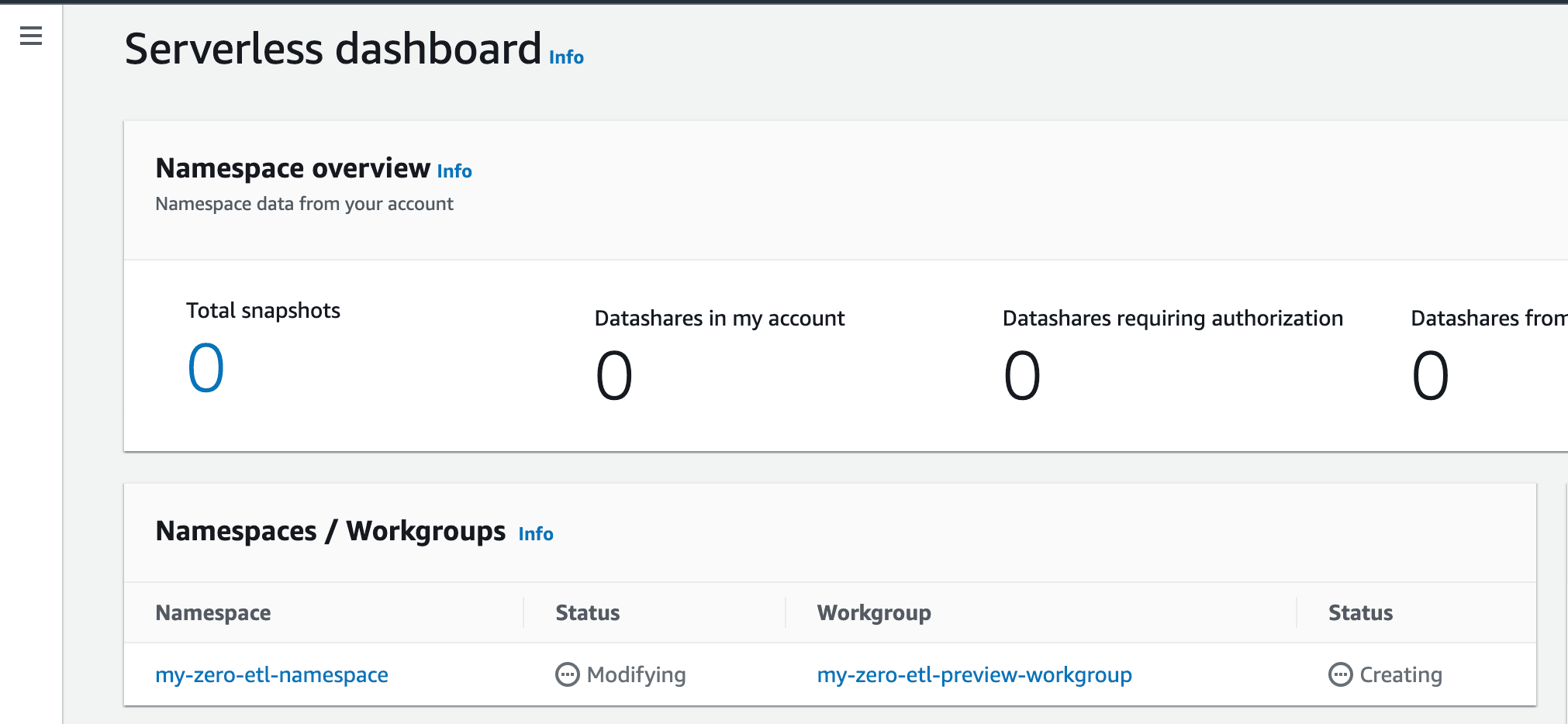Click the Datashares in my account metric
1568x724 pixels.
(x=613, y=374)
